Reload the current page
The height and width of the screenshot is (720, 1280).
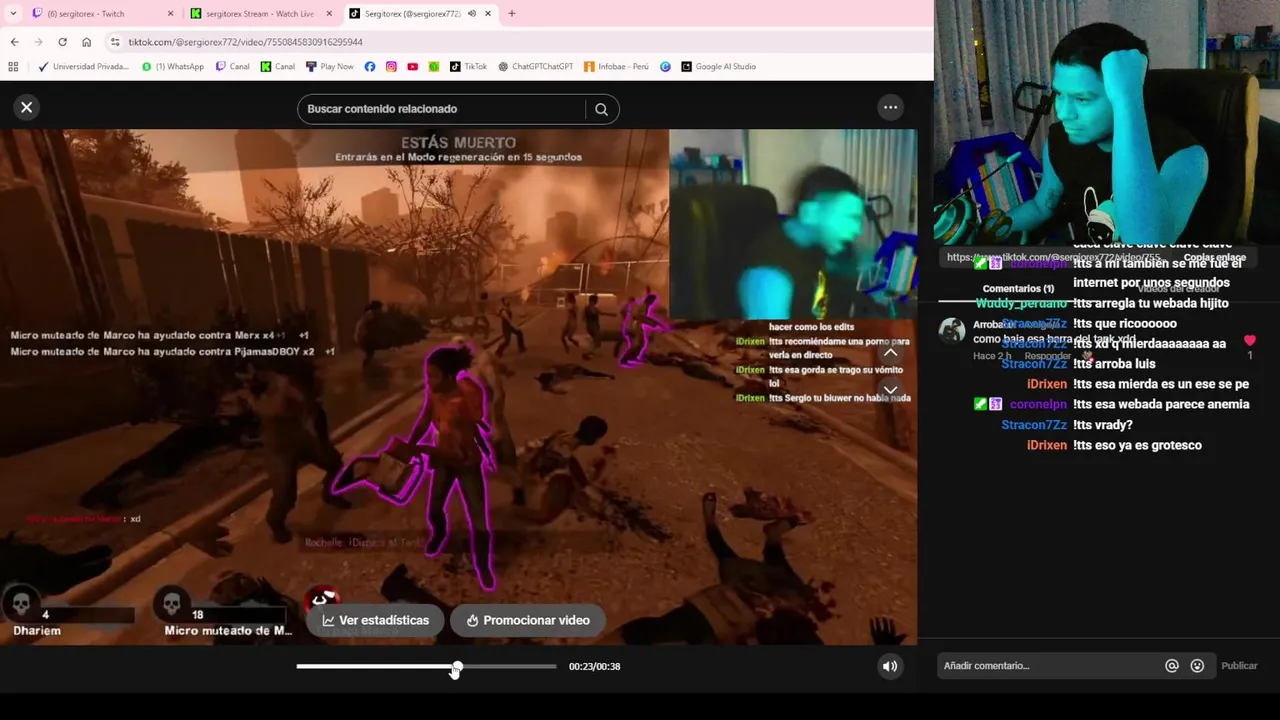[62, 42]
